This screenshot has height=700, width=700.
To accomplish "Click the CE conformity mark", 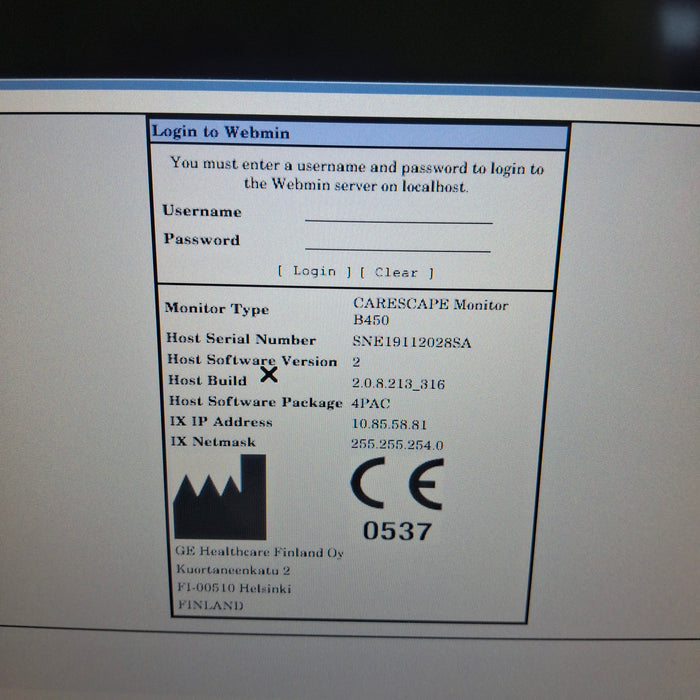I will tap(396, 488).
